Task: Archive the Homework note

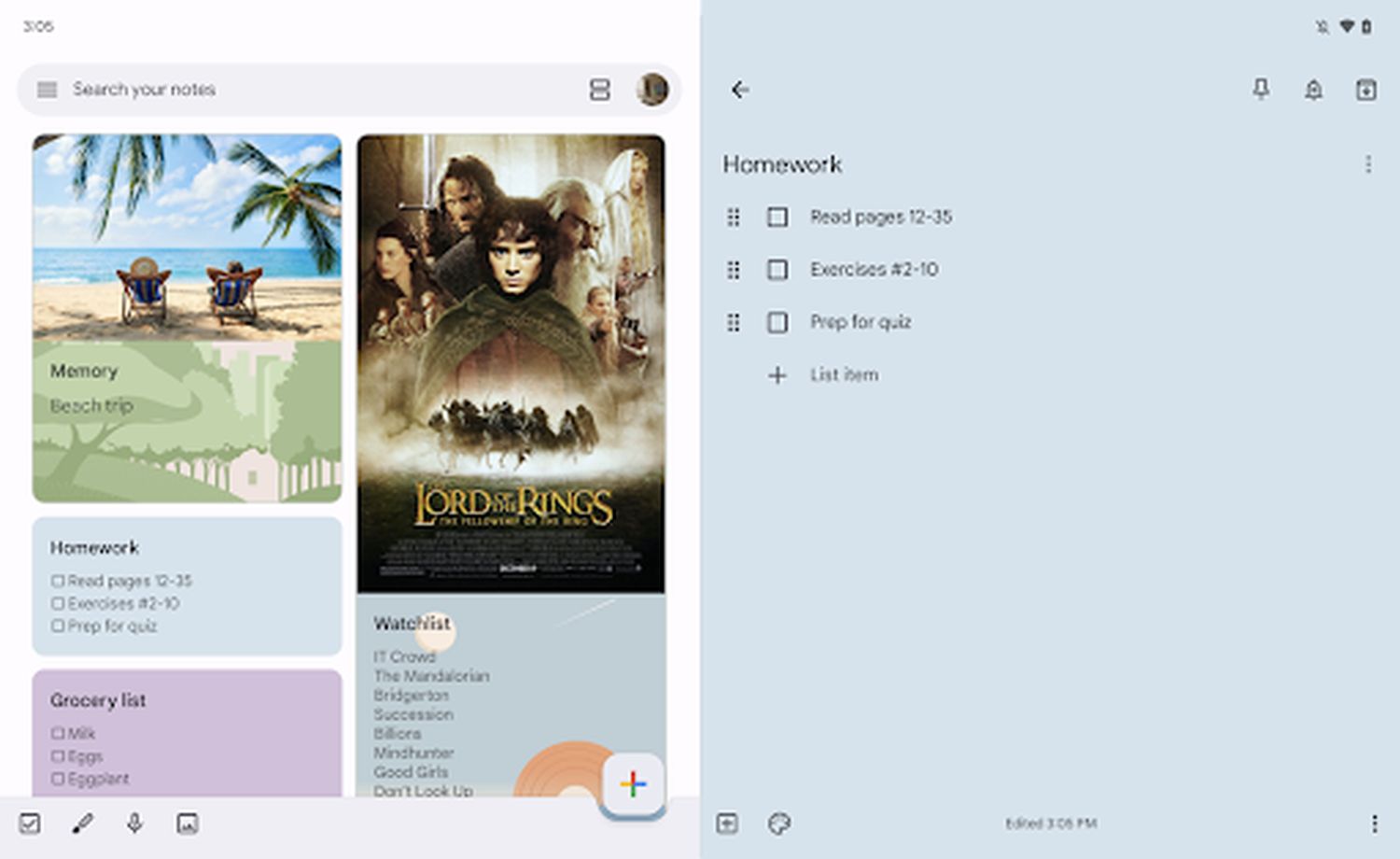Action: pos(1365,90)
